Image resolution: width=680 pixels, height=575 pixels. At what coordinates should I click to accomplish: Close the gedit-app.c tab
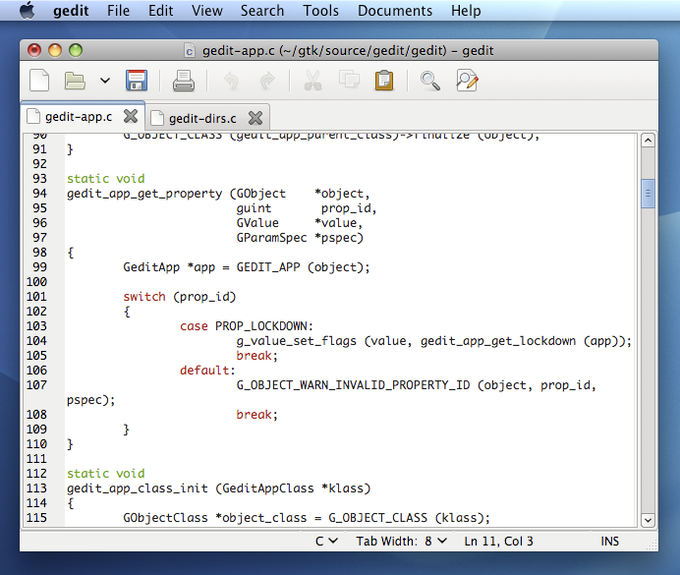click(x=131, y=116)
